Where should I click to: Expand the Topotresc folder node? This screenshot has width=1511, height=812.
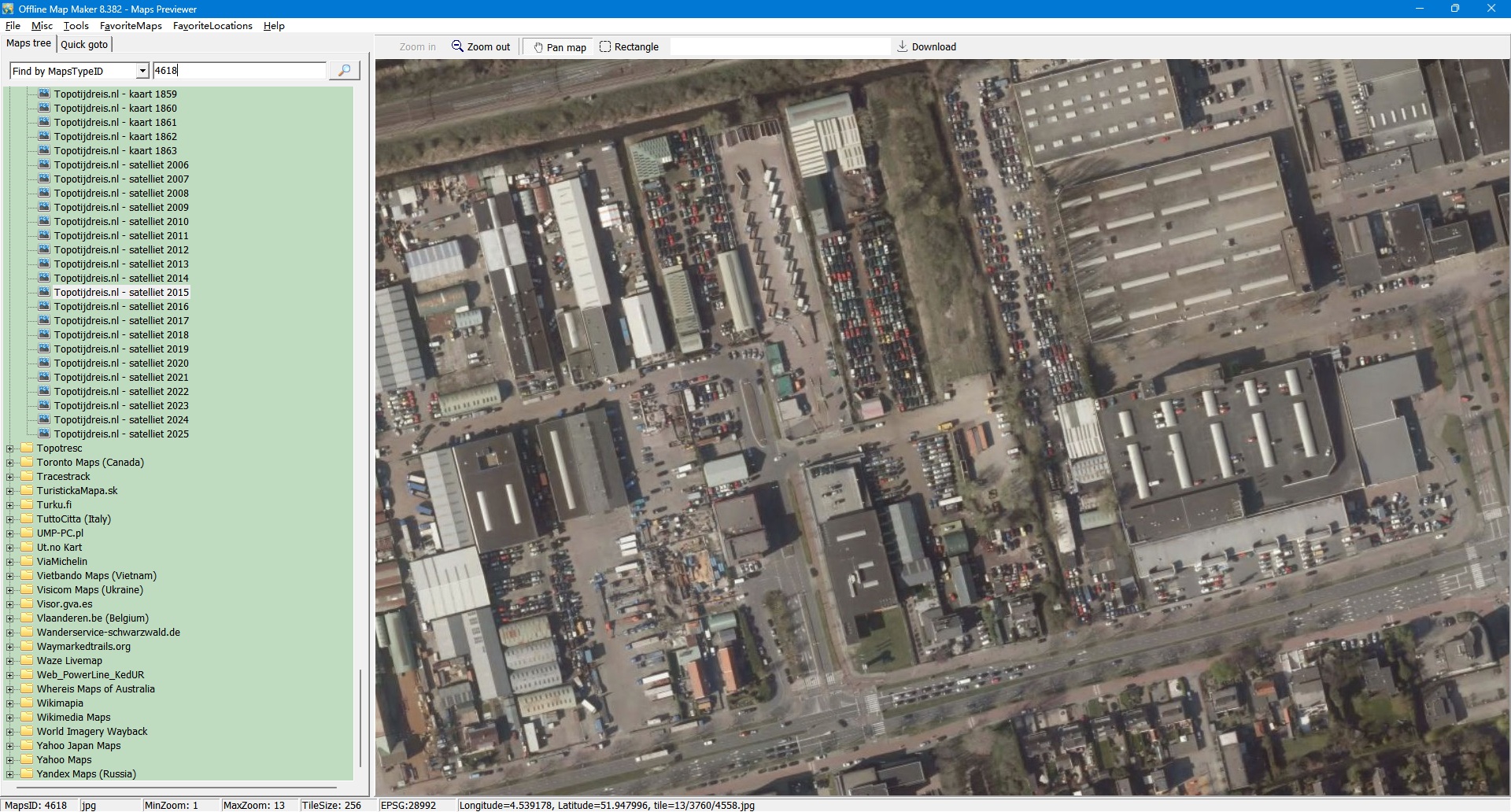point(10,448)
